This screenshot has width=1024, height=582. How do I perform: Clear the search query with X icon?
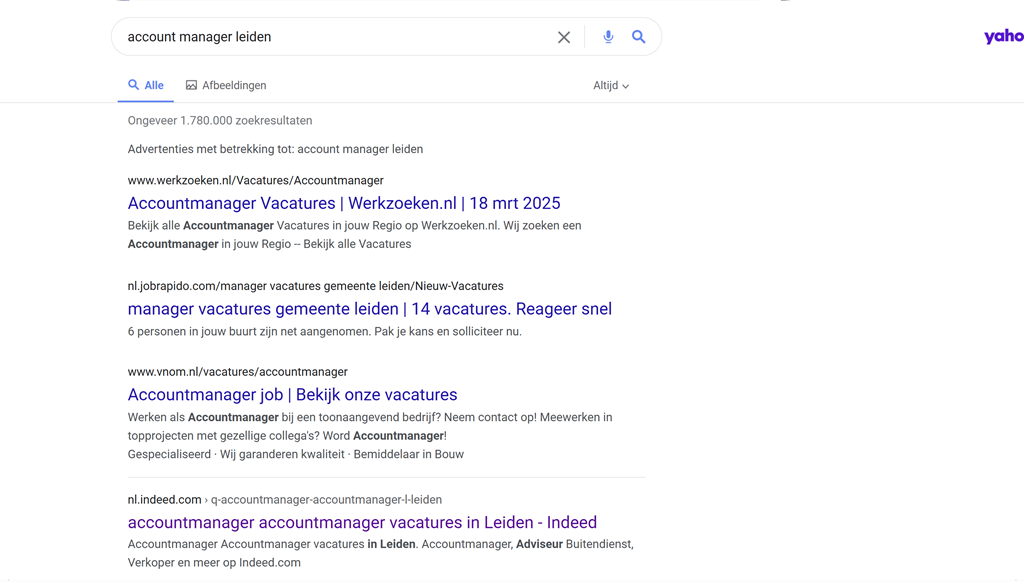pos(564,37)
